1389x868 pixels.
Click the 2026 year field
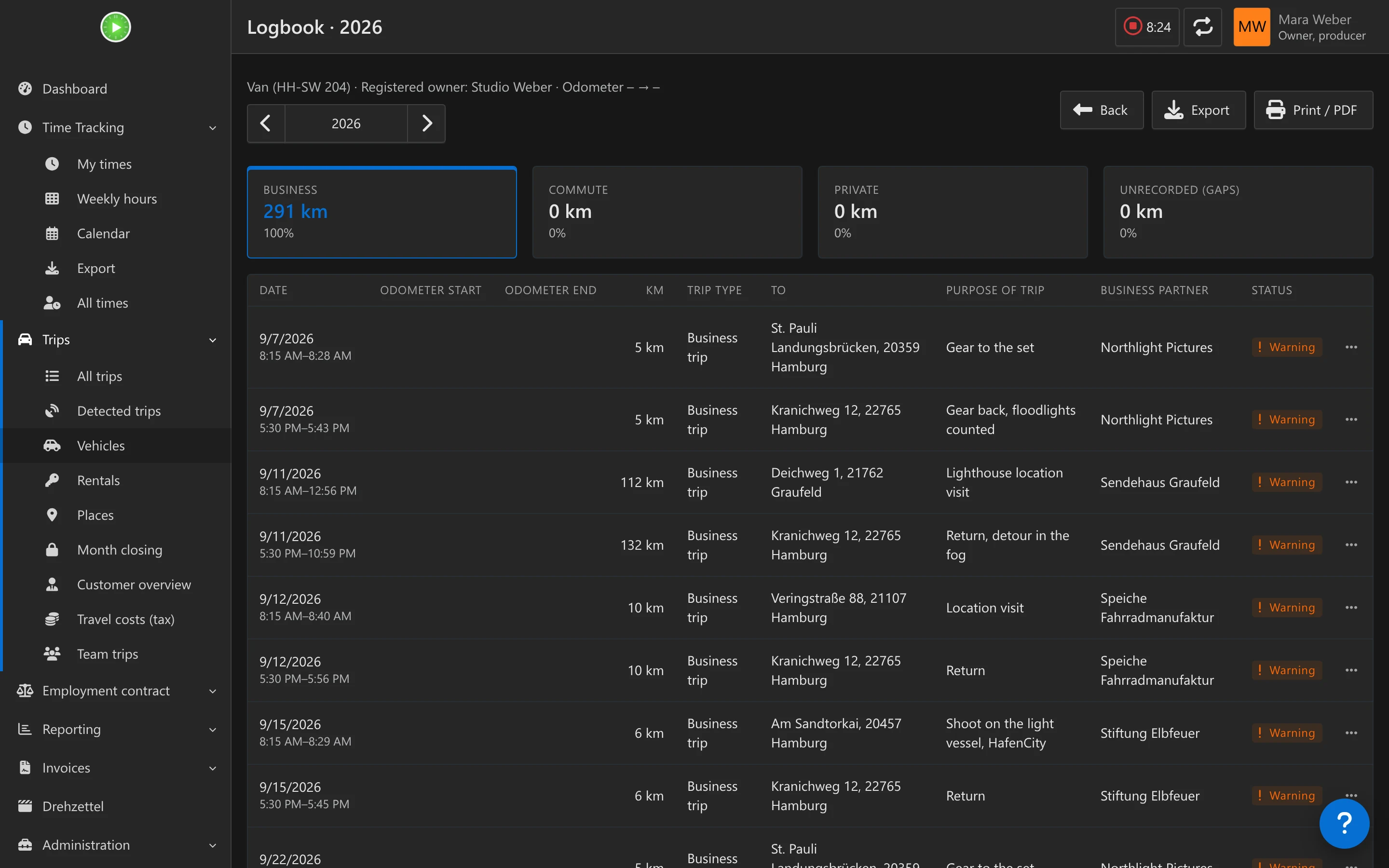(x=346, y=123)
